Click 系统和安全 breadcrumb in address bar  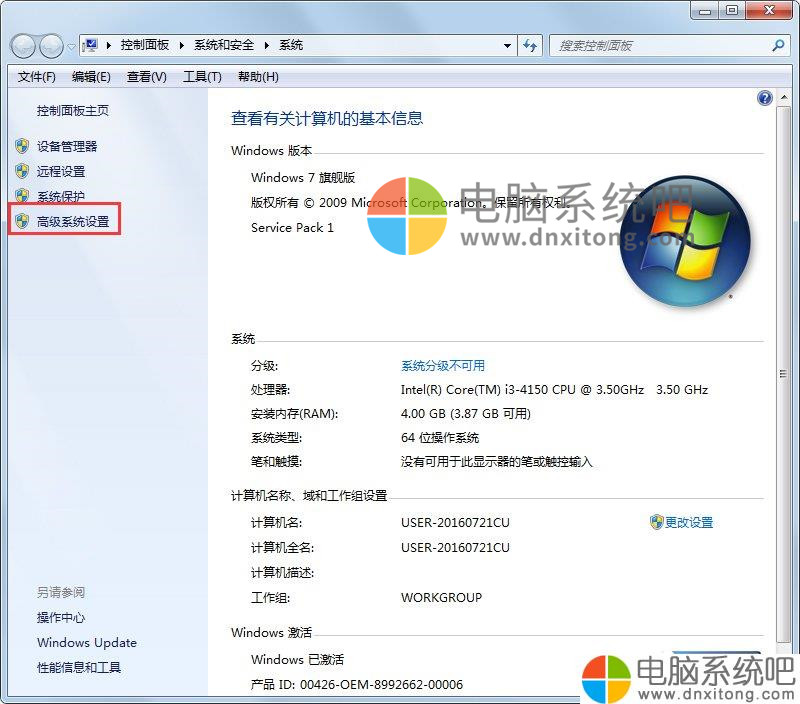tap(223, 45)
